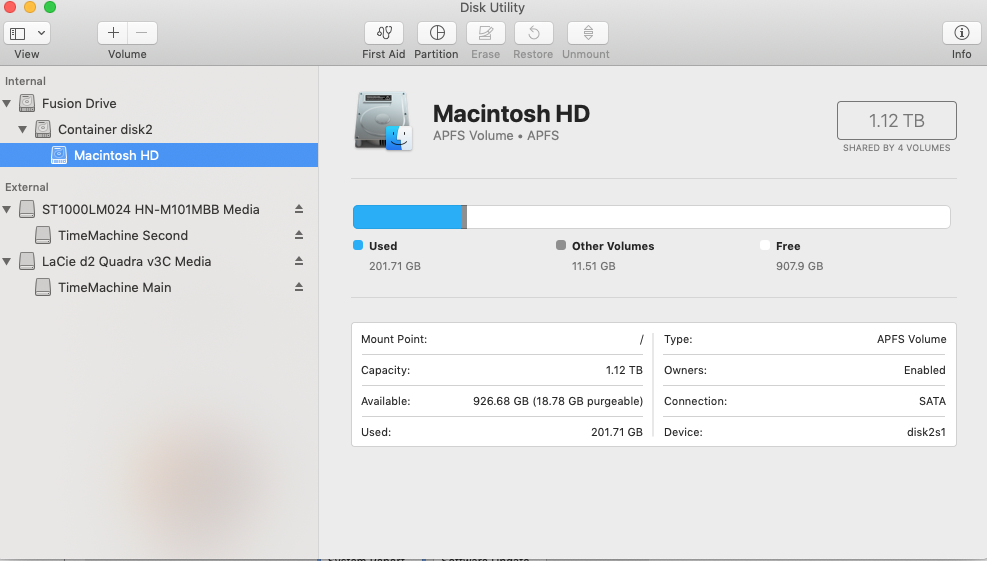This screenshot has height=561, width=987.
Task: Select Fusion Drive in the sidebar
Action: tap(79, 103)
